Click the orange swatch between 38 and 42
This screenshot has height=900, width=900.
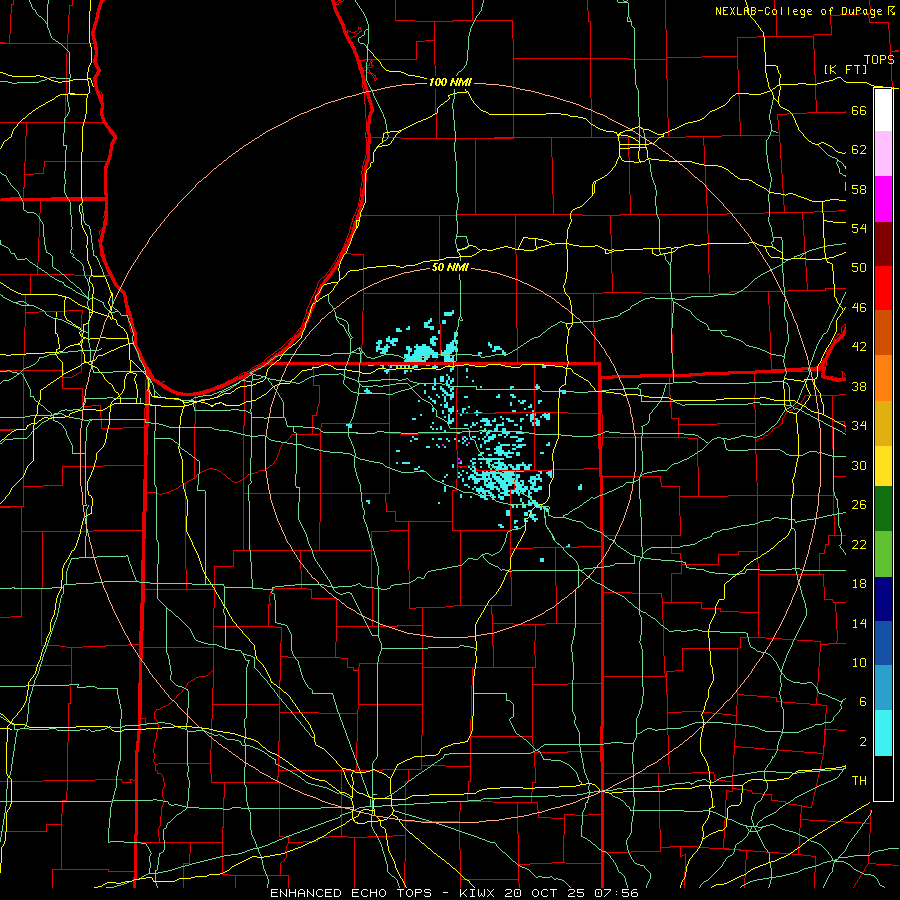pos(883,378)
